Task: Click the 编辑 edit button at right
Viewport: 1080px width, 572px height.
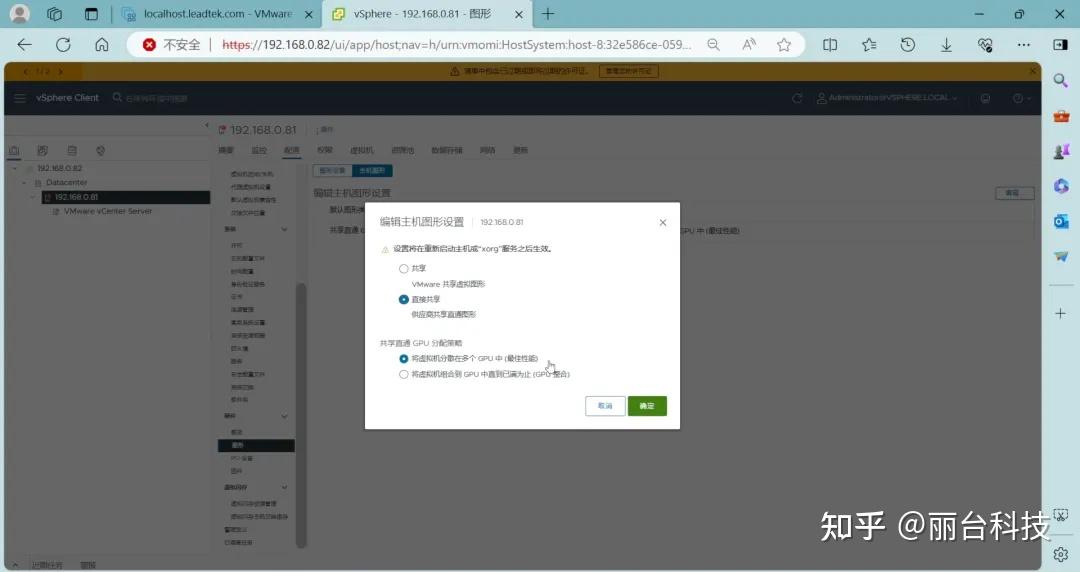Action: click(x=1014, y=194)
